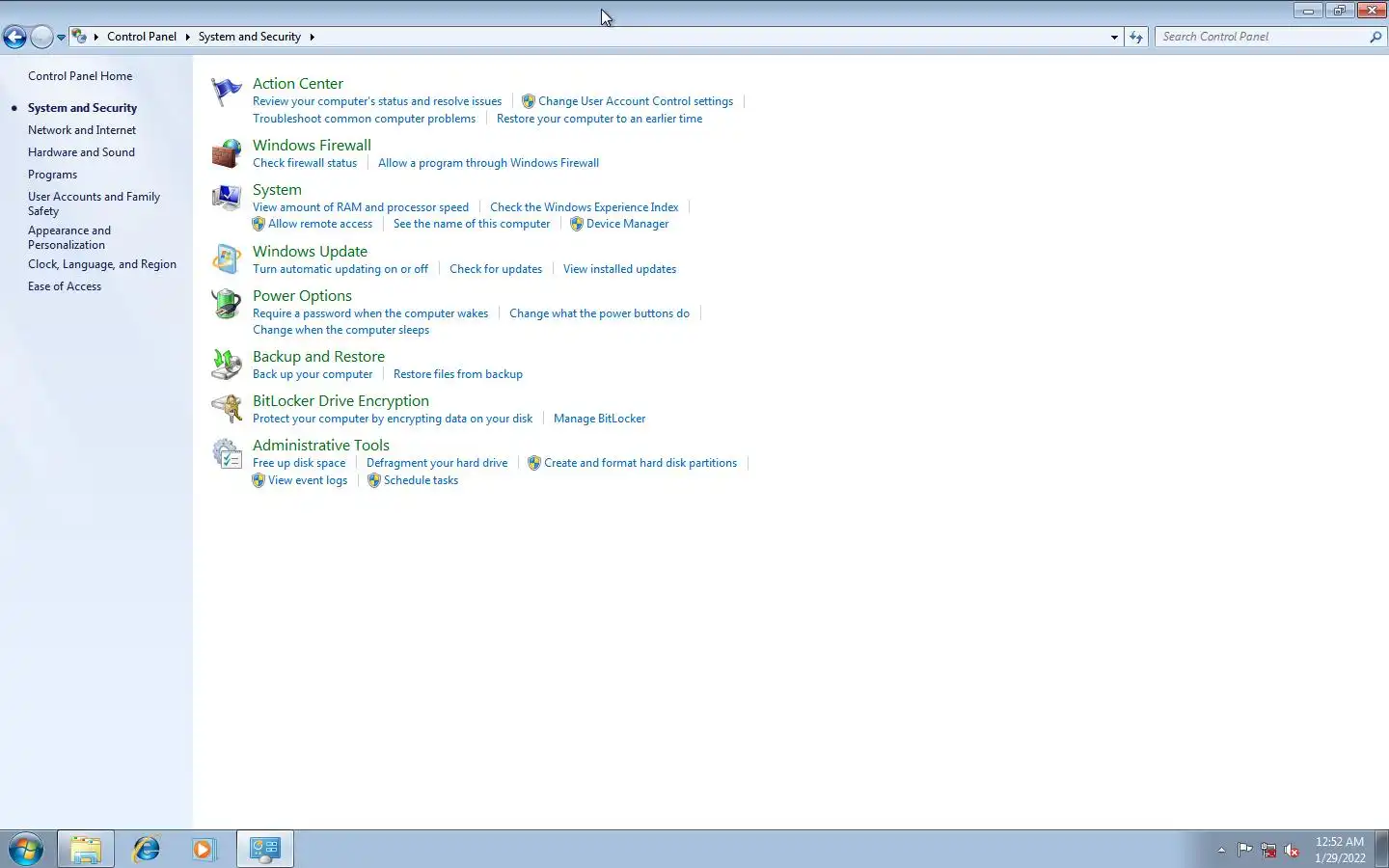The width and height of the screenshot is (1389, 868).
Task: Open Ease of Access category
Action: click(x=65, y=286)
